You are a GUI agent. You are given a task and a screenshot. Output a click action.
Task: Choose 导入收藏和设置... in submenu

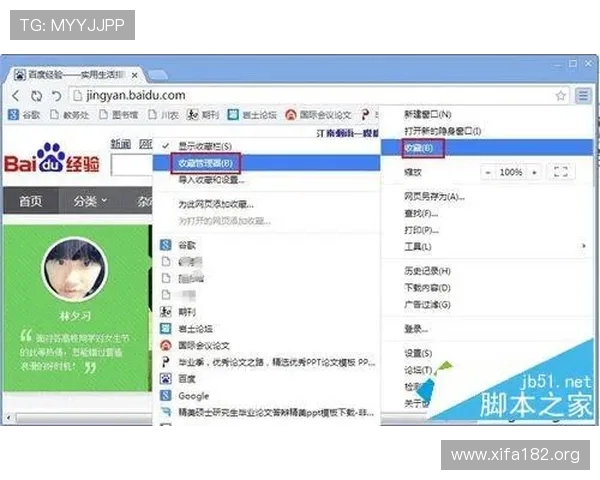(211, 180)
